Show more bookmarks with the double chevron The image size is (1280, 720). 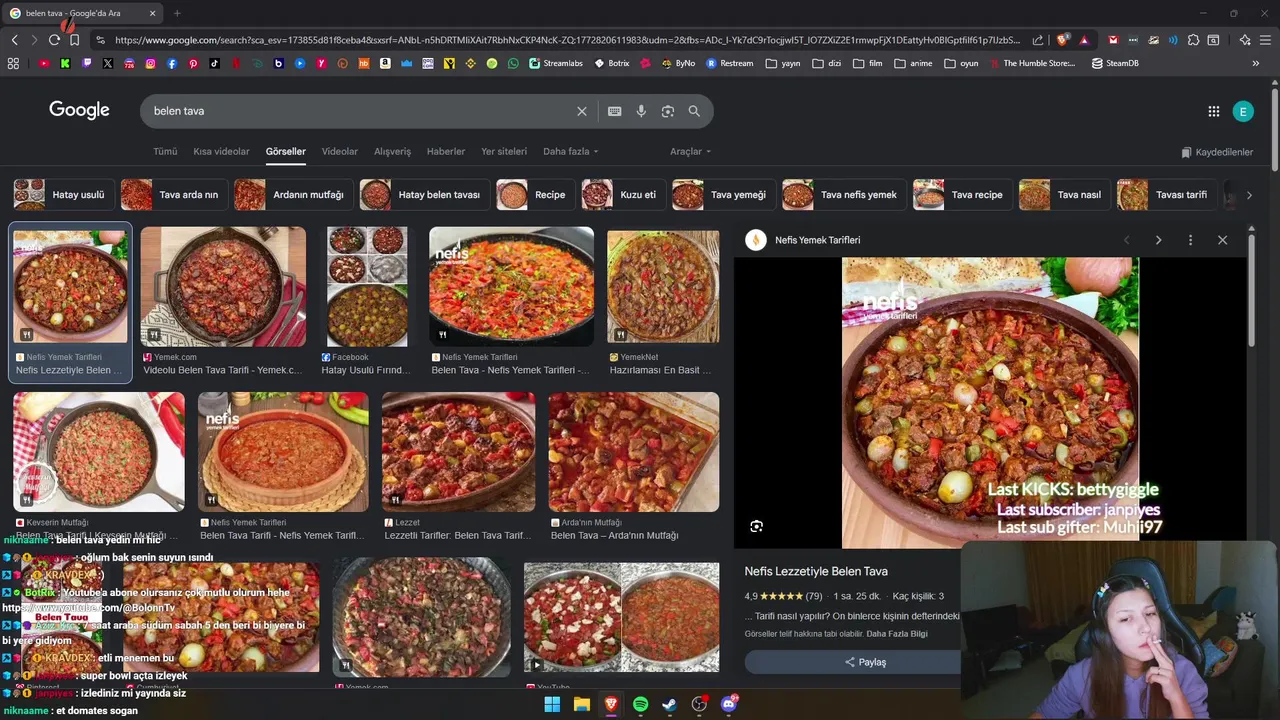[x=1256, y=63]
